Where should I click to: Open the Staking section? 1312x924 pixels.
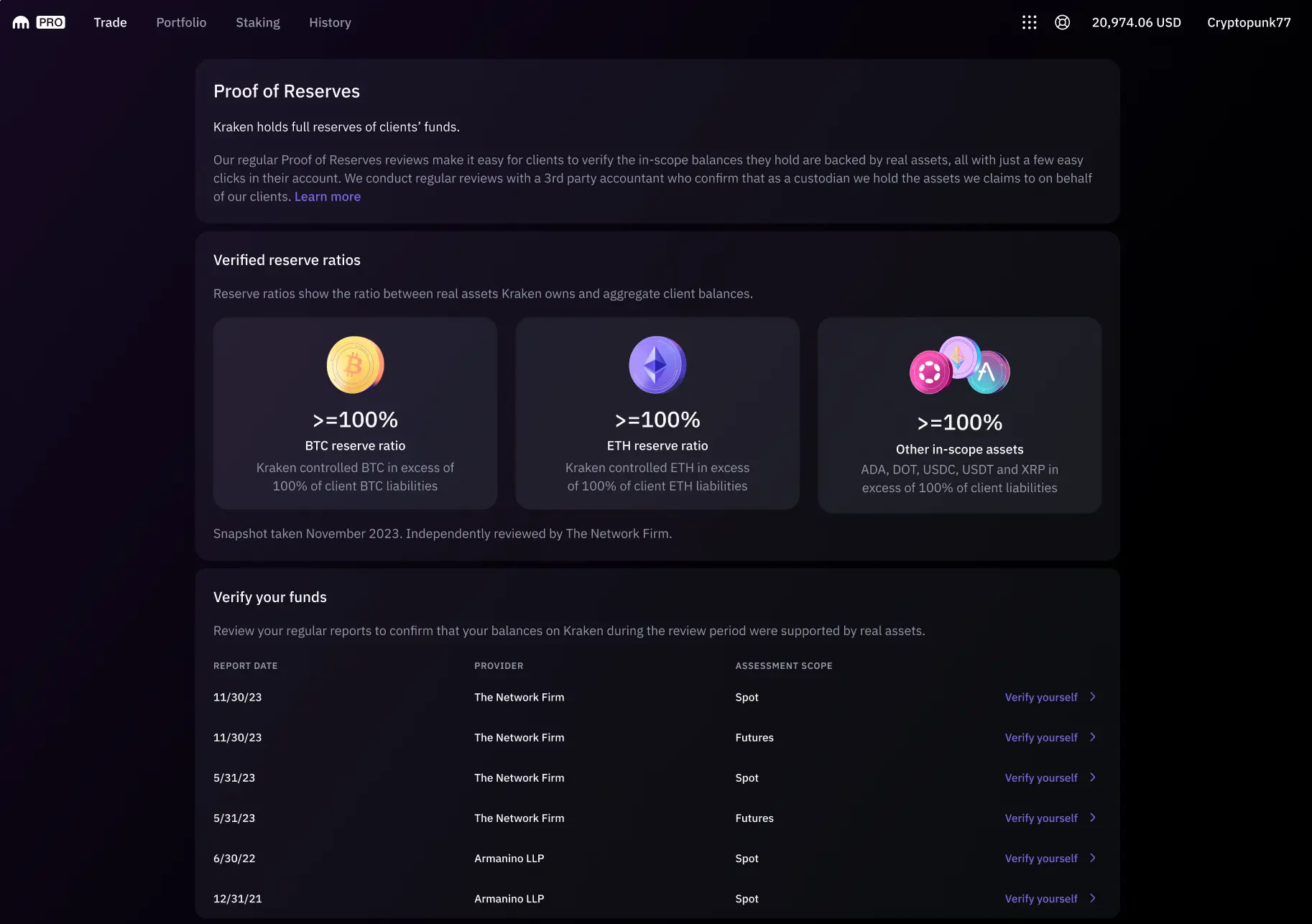pyautogui.click(x=257, y=22)
